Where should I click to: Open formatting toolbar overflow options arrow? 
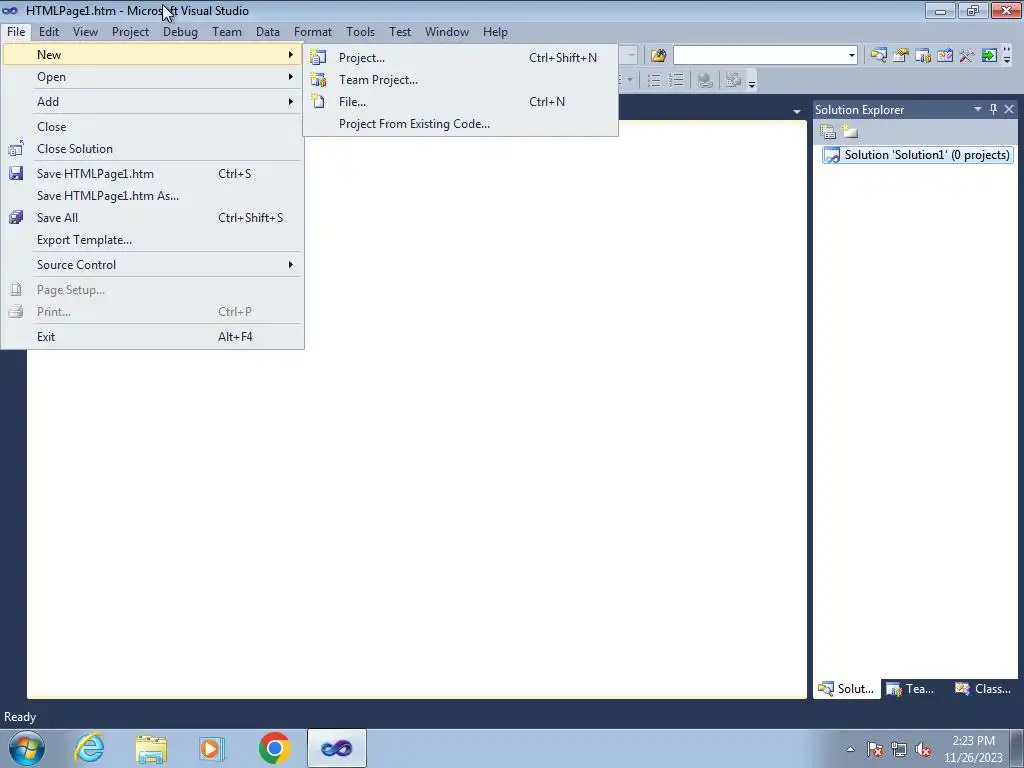(752, 82)
